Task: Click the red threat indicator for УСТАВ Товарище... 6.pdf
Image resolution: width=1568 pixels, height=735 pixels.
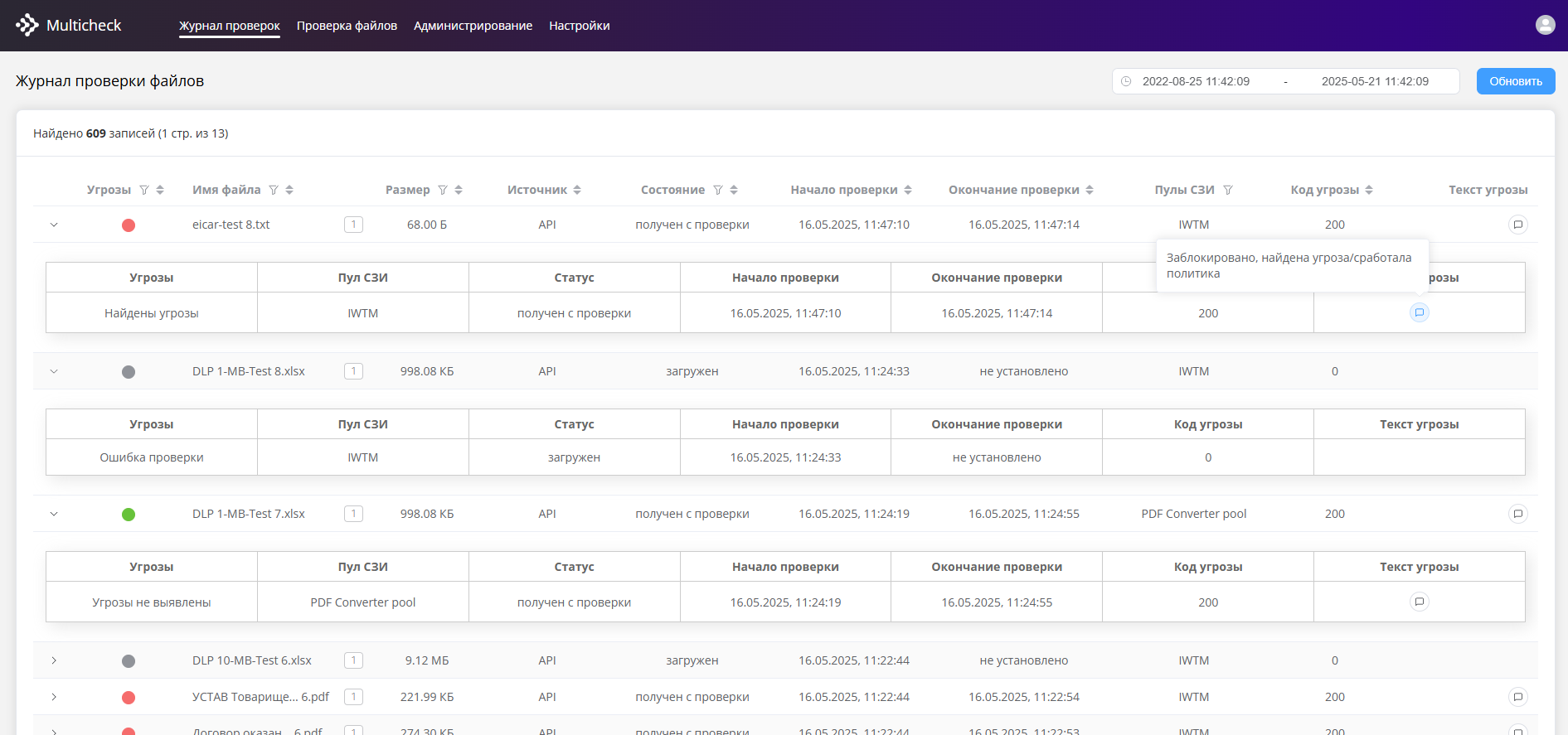Action: click(x=129, y=698)
